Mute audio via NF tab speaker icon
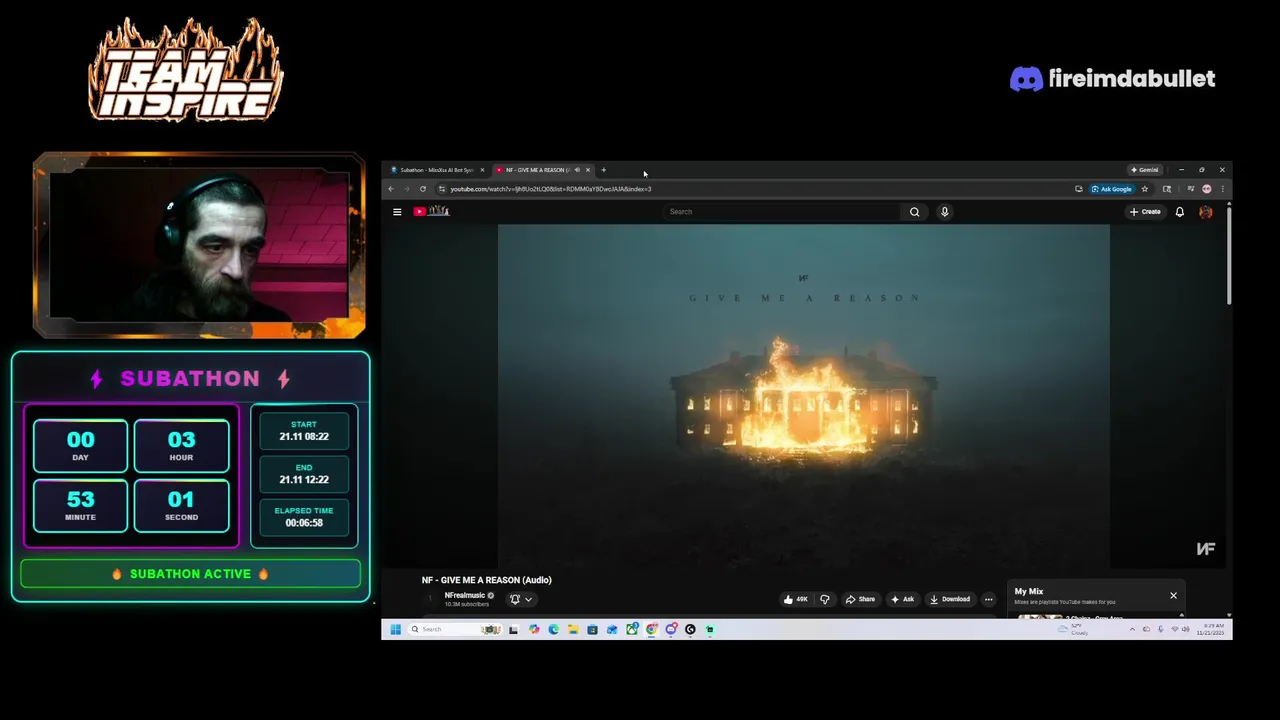Image resolution: width=1280 pixels, height=720 pixels. 577,170
